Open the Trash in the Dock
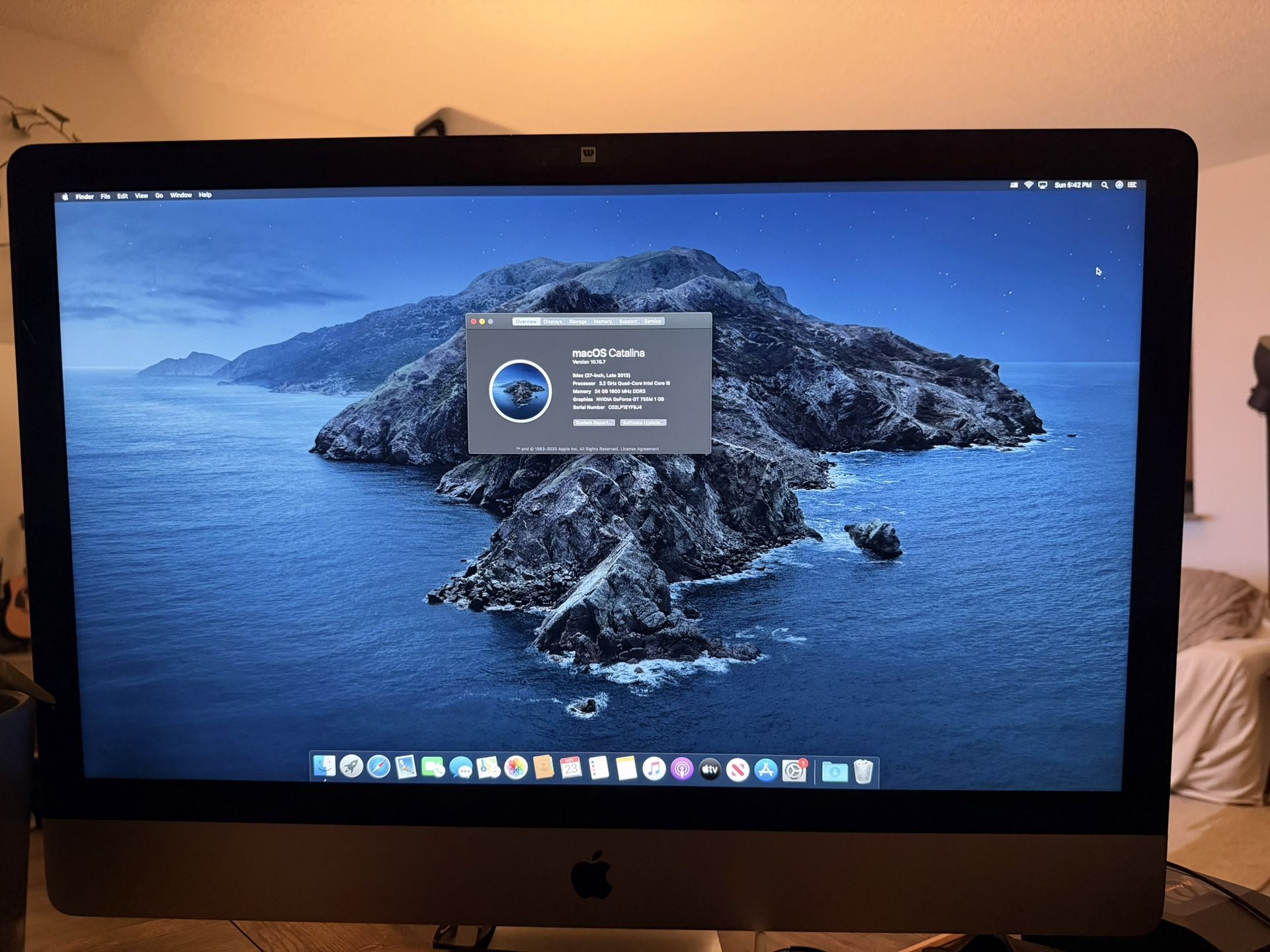 point(863,772)
